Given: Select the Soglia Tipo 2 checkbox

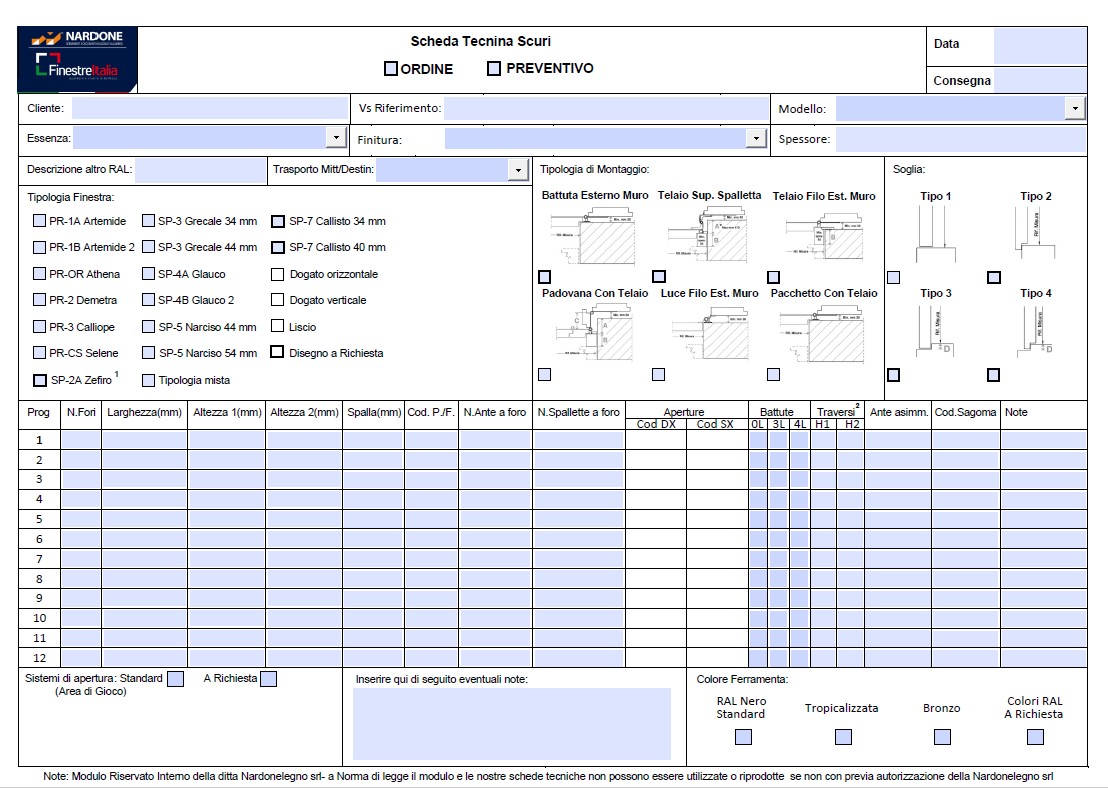Looking at the screenshot, I should (994, 277).
